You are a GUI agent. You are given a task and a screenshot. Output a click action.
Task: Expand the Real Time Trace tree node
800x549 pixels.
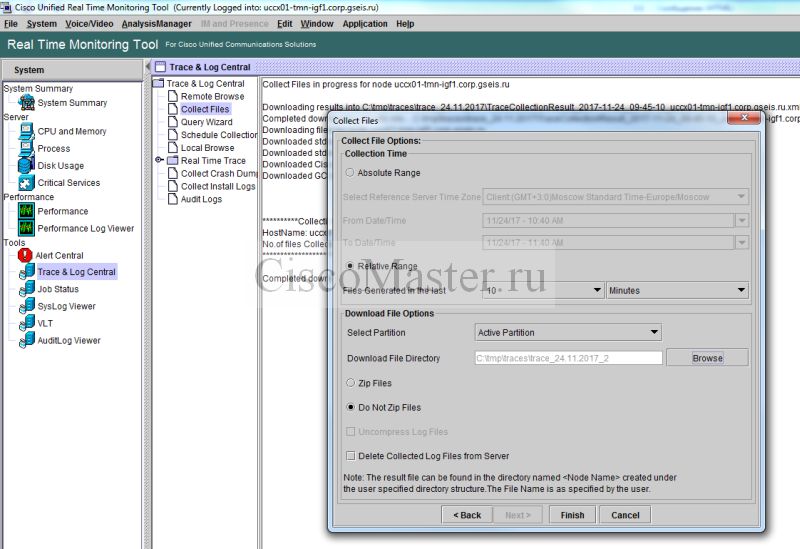[x=159, y=160]
